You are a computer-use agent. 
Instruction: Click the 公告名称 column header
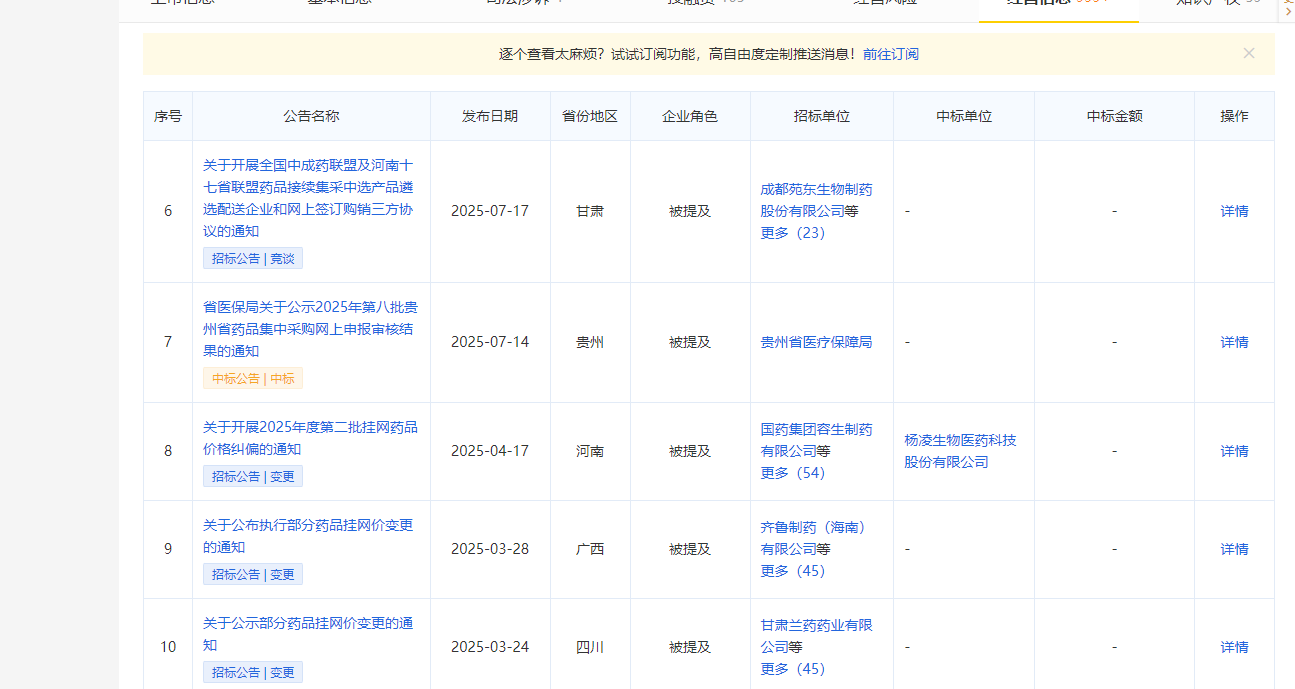point(311,116)
